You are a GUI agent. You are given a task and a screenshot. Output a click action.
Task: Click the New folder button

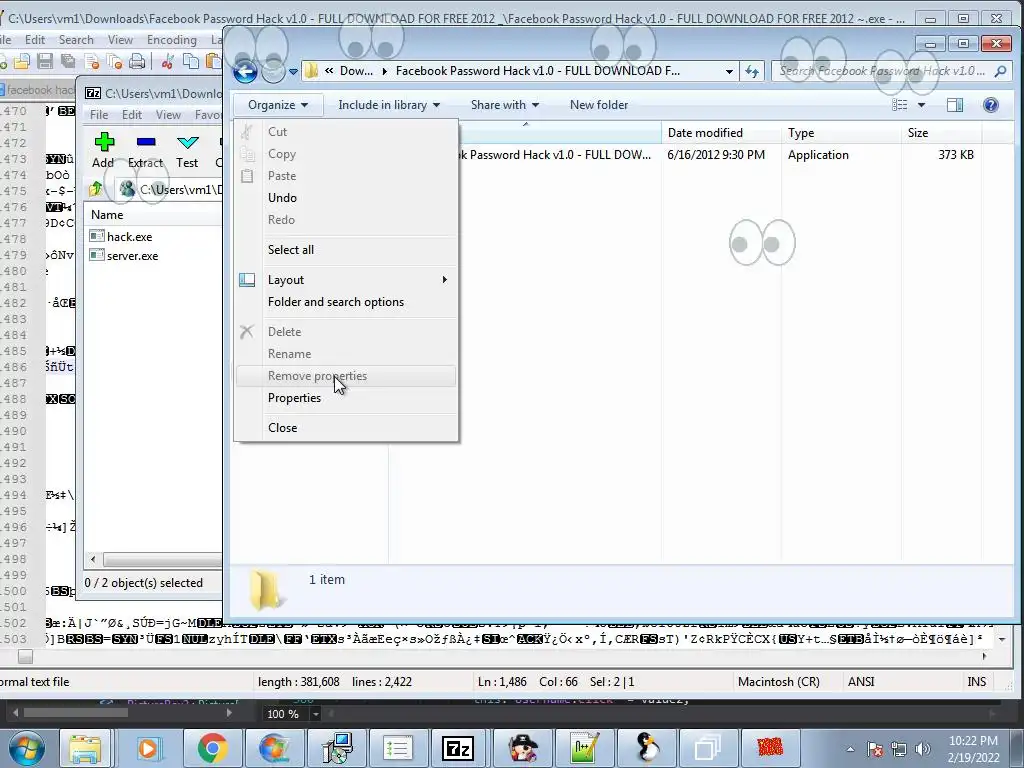(x=599, y=105)
